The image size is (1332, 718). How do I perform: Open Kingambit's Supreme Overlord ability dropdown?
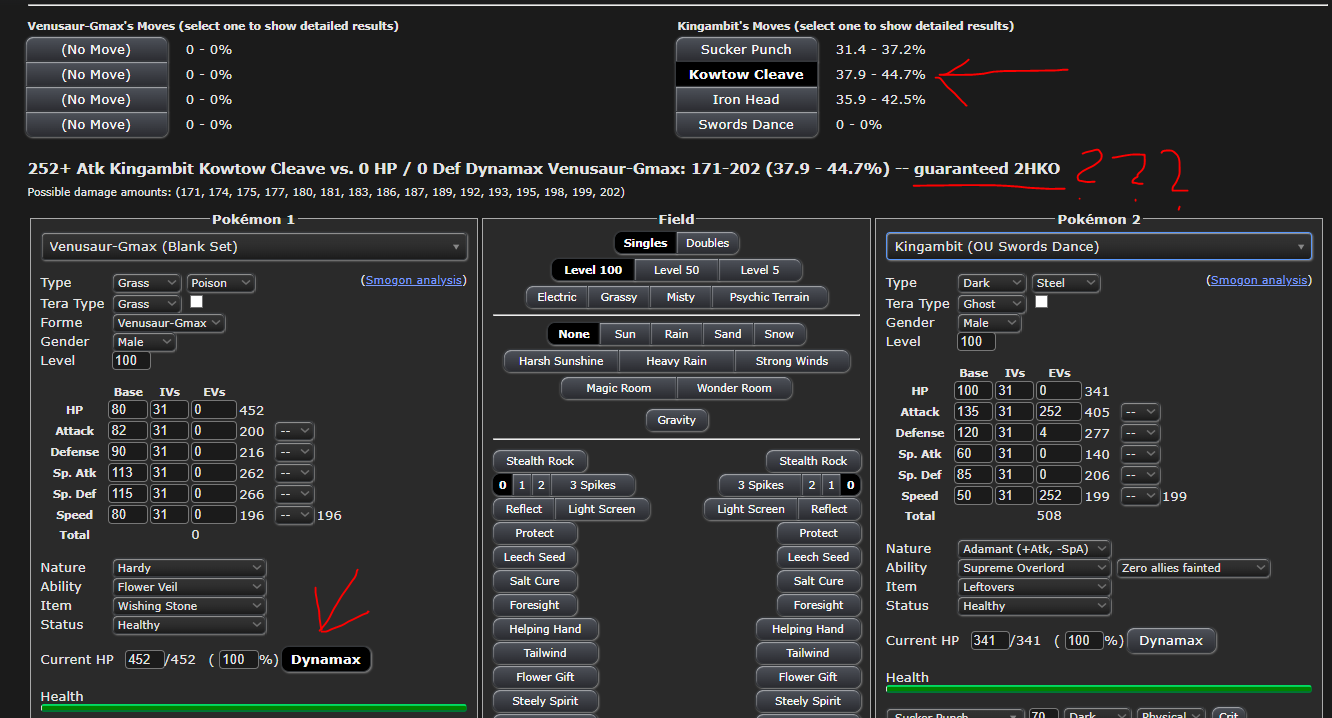pos(1034,568)
